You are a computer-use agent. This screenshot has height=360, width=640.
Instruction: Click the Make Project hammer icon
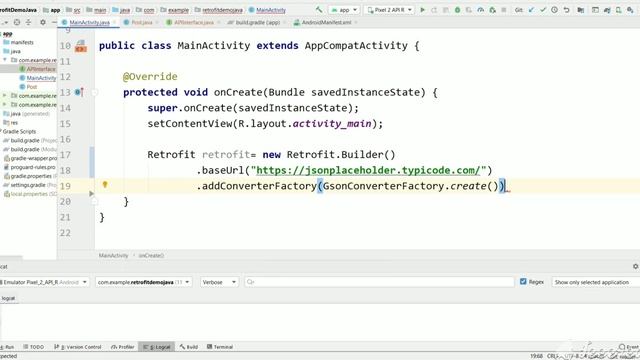[x=319, y=9]
